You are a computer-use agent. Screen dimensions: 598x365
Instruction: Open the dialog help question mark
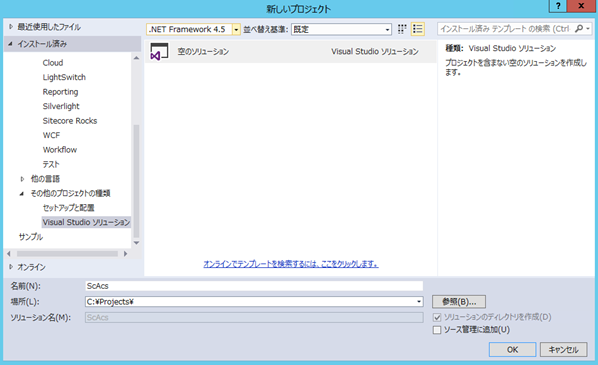558,6
